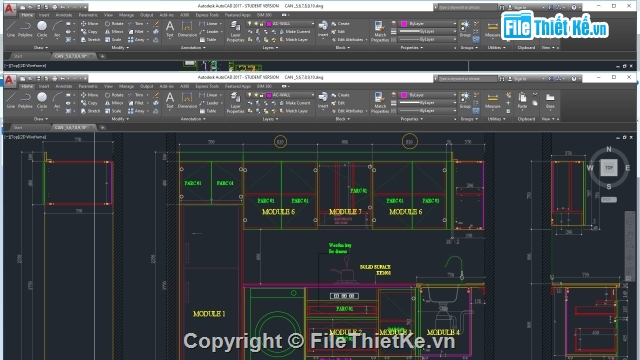This screenshot has height=360, width=640.
Task: Expand the Draw panel in the lower window
Action: tap(40, 119)
